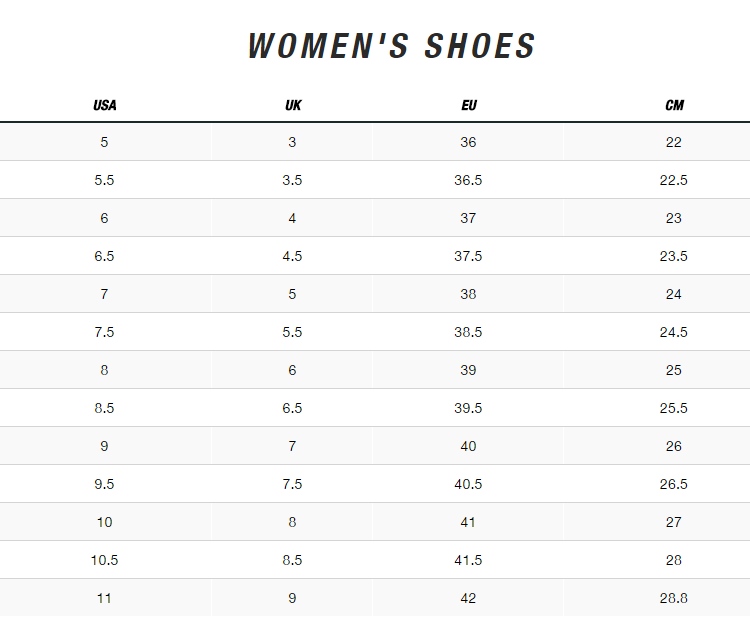
Task: Select the UK column header
Action: [292, 105]
